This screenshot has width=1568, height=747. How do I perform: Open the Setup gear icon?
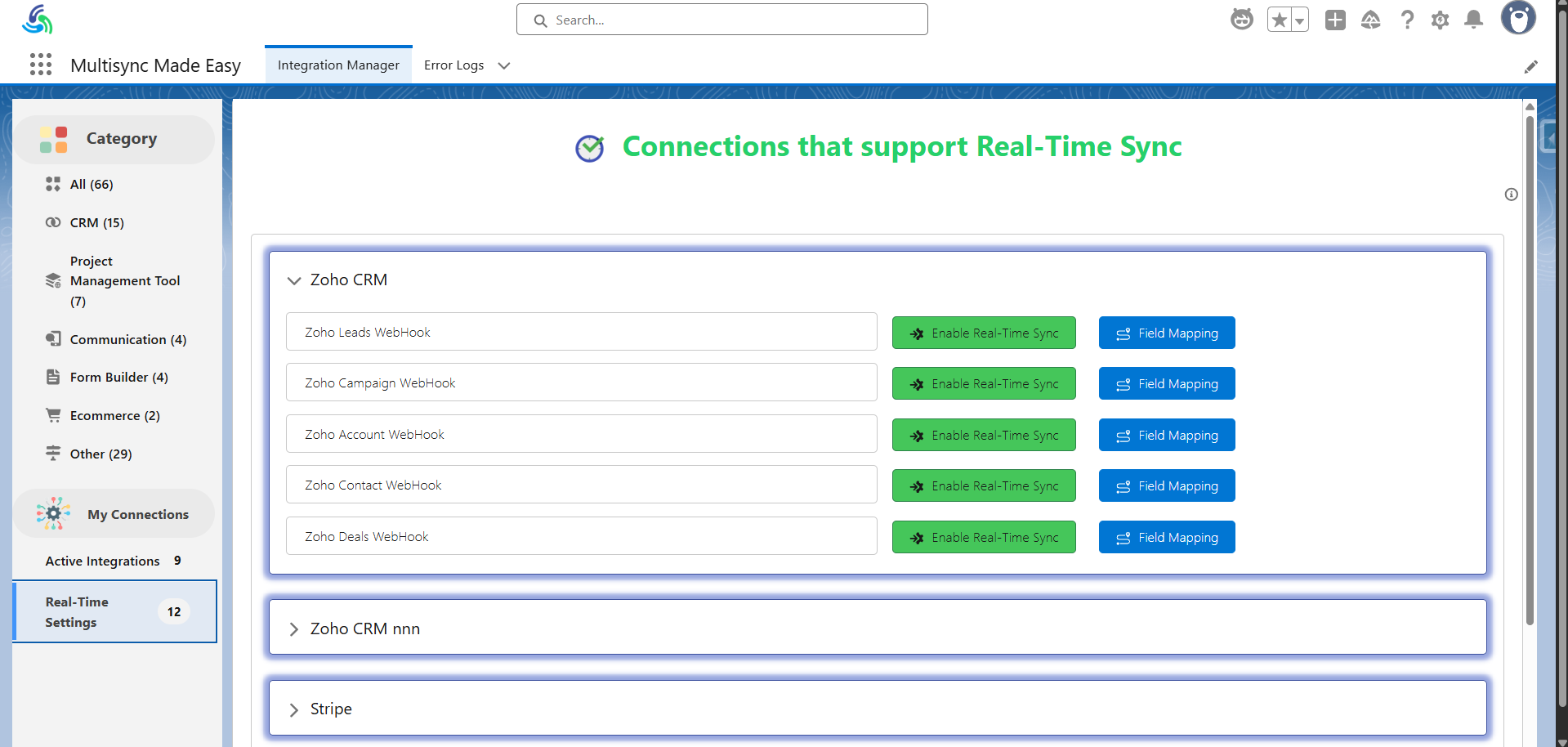coord(1440,20)
